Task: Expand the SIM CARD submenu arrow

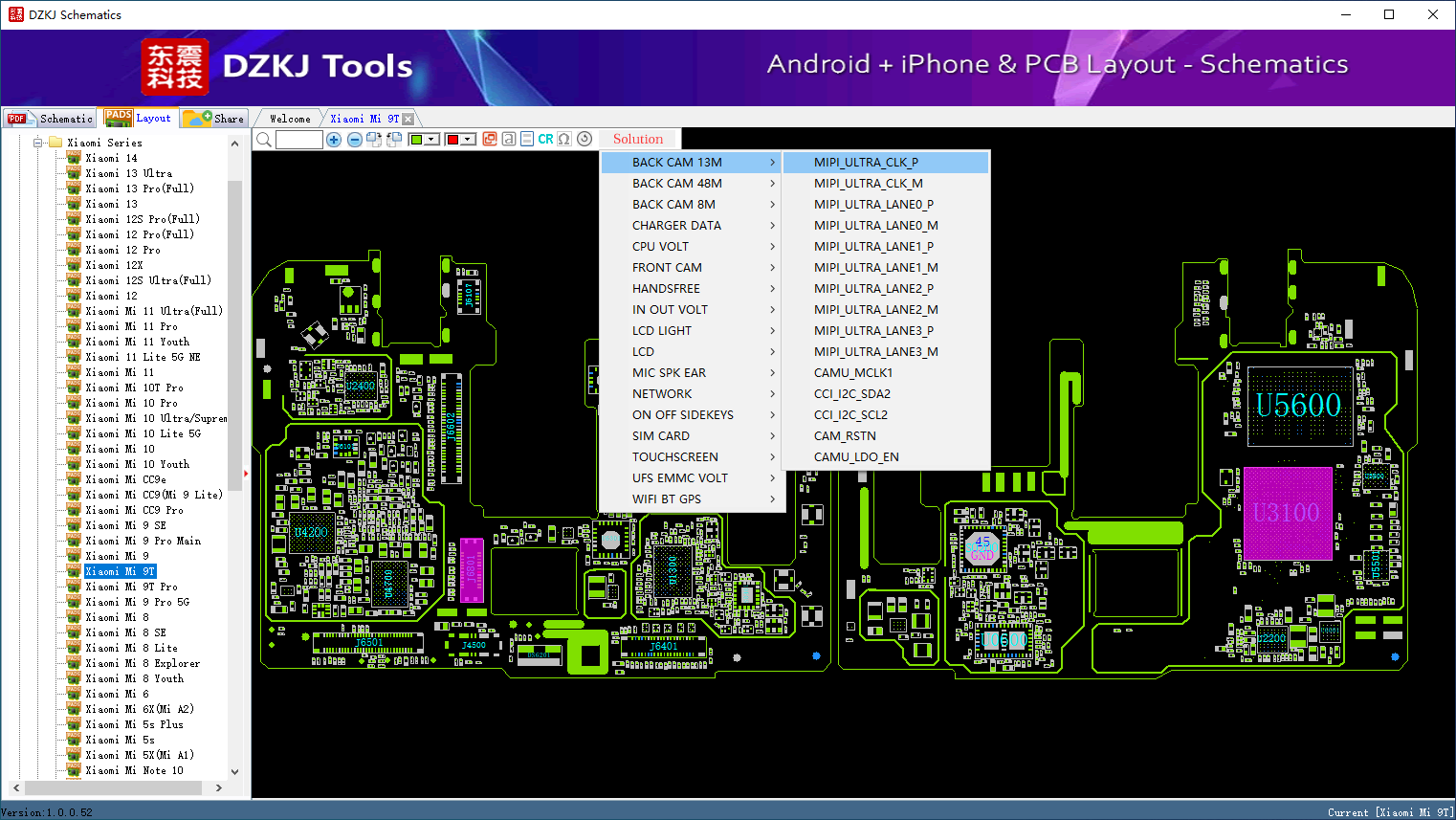Action: coord(772,436)
